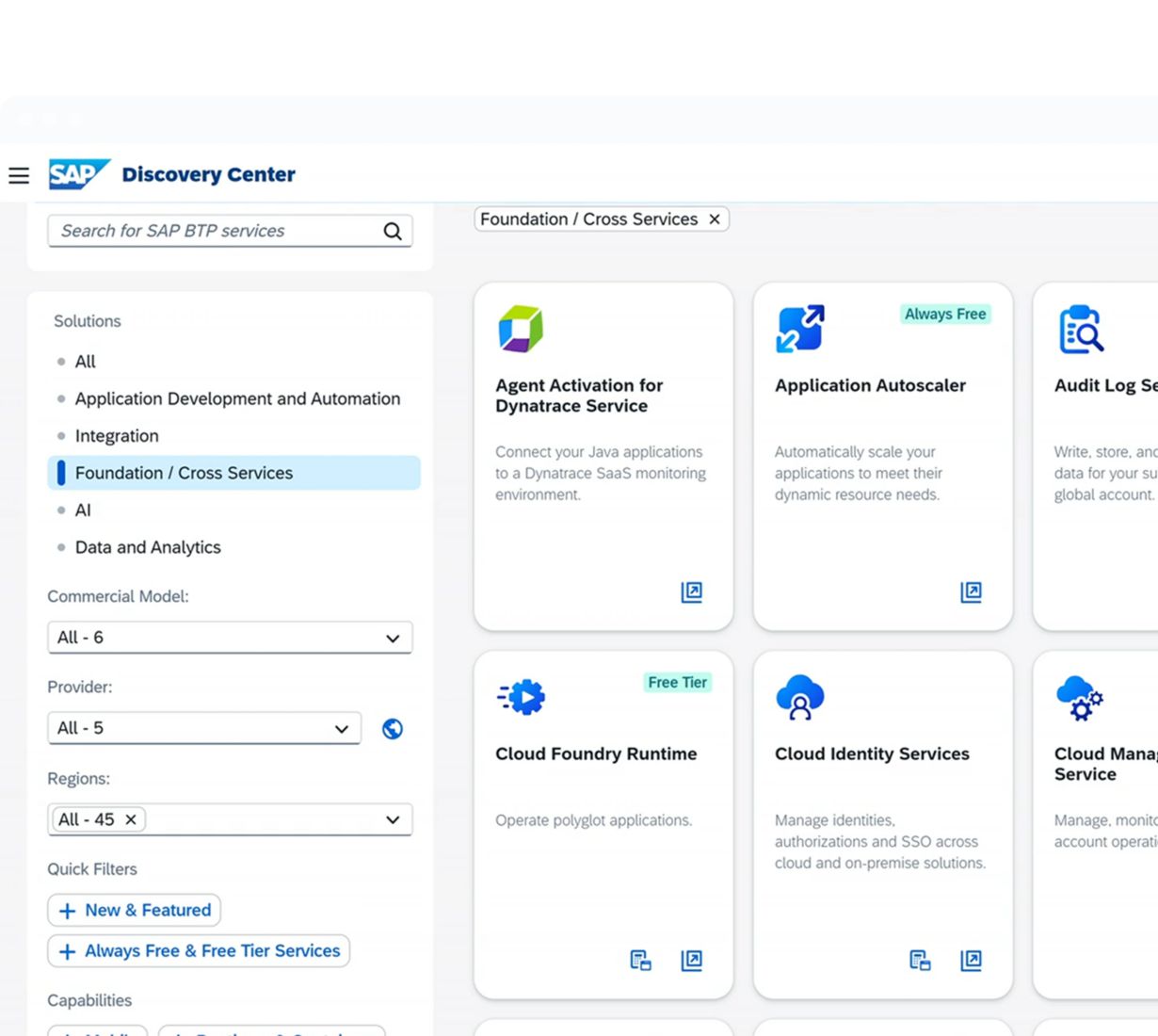Open the hamburger navigation menu
This screenshot has width=1158, height=1036.
pyautogui.click(x=19, y=175)
